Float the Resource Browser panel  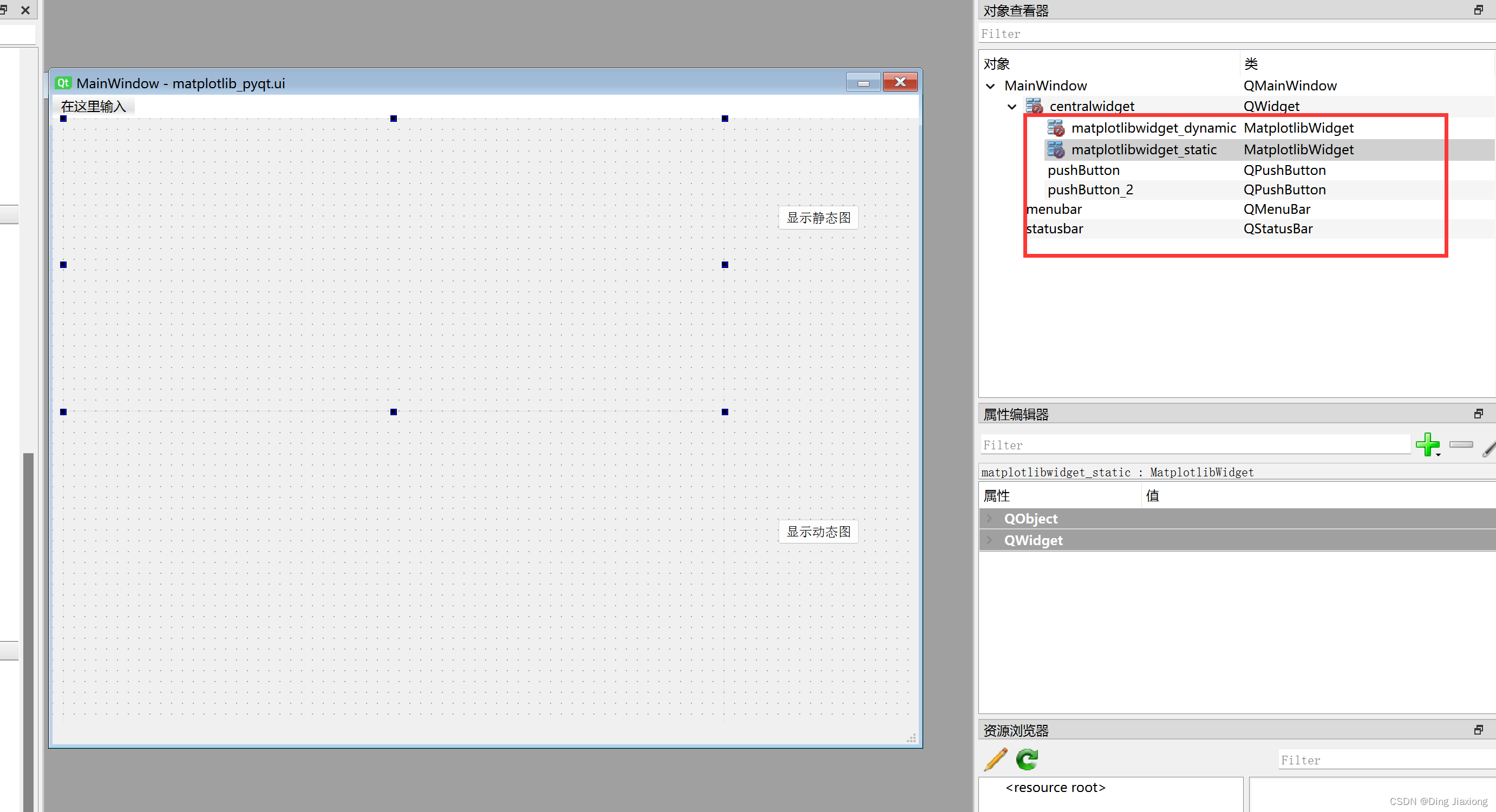(1478, 730)
